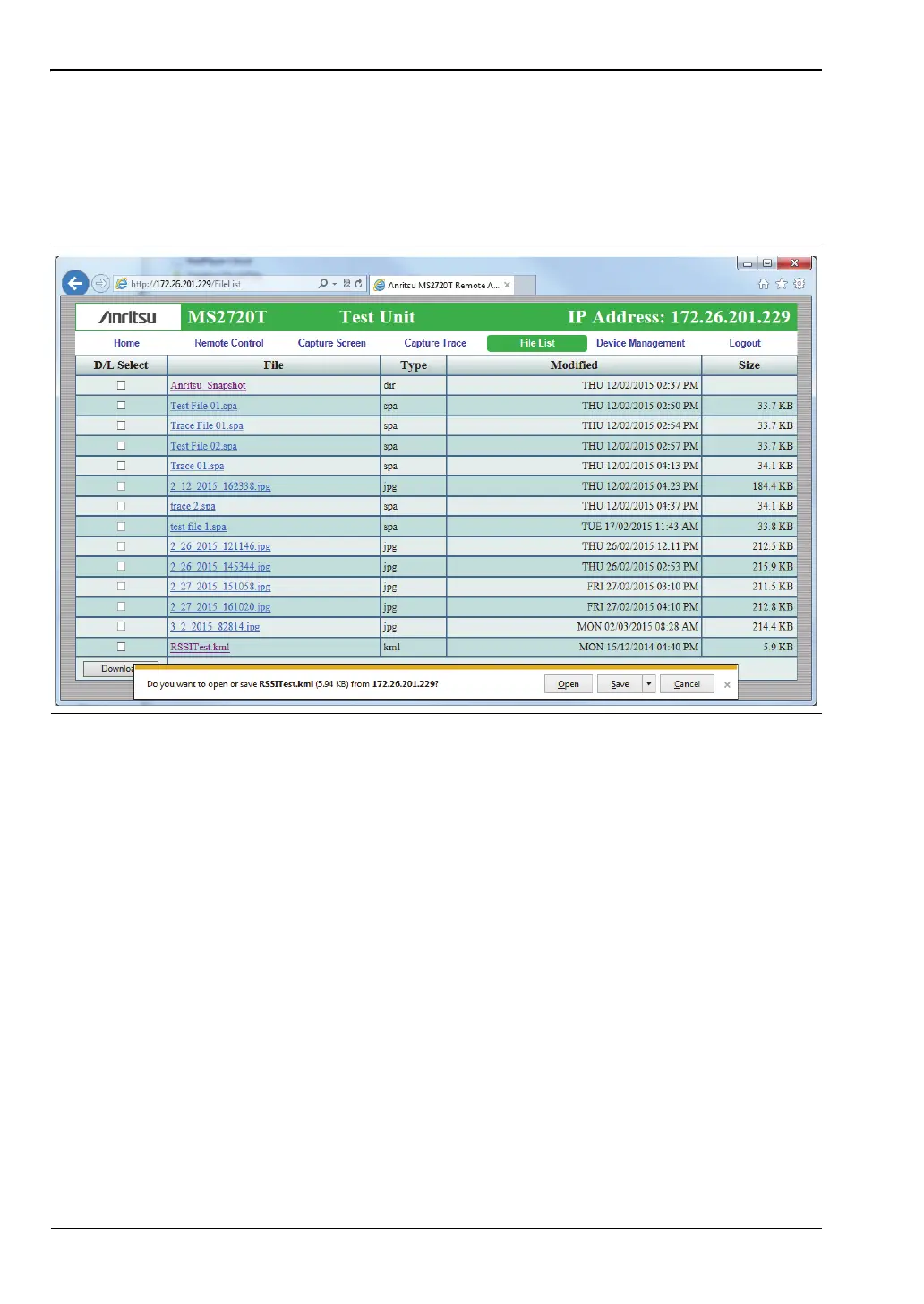
Task: Open the Remote Control page
Action: click(x=229, y=343)
